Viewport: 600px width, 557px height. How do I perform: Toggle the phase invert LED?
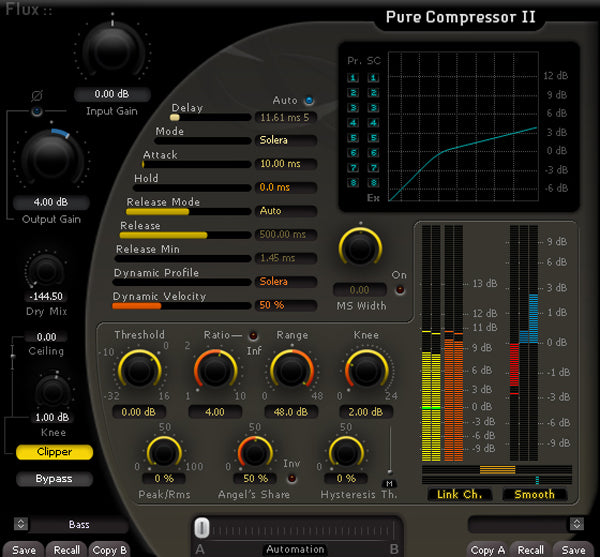click(37, 112)
